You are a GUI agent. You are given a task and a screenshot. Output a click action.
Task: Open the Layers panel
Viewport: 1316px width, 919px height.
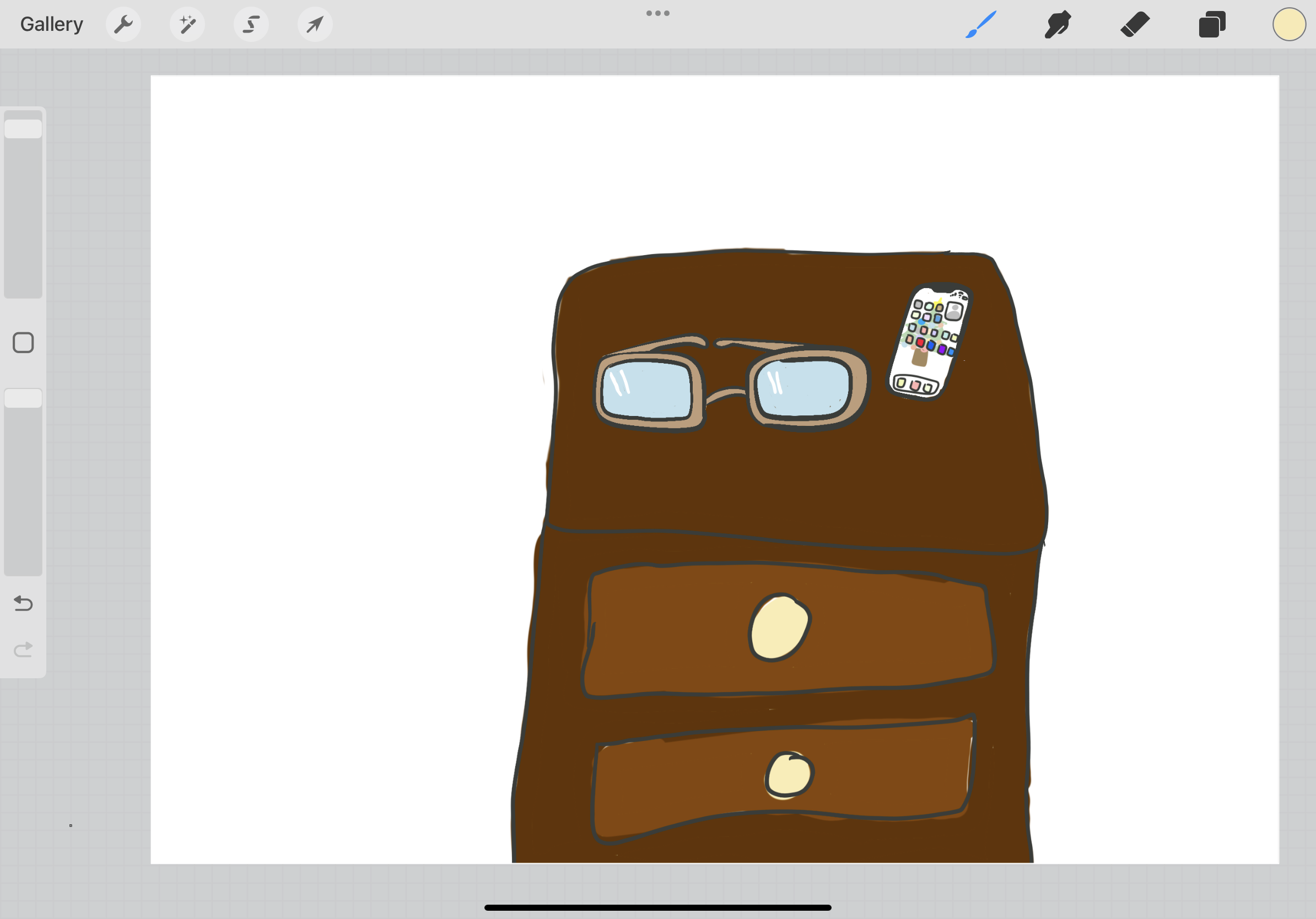[x=1212, y=24]
